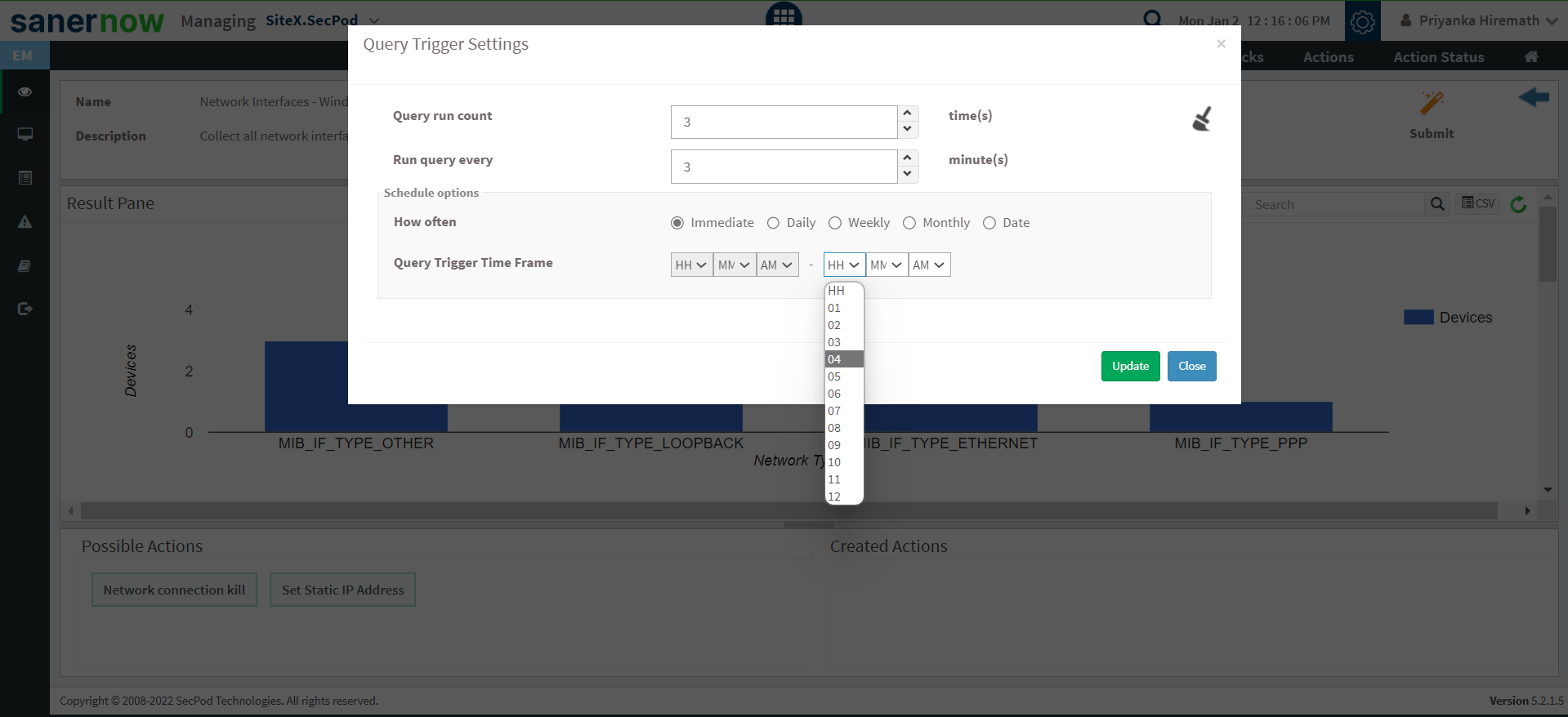
Task: Export results with the CSV icon
Action: click(1478, 203)
